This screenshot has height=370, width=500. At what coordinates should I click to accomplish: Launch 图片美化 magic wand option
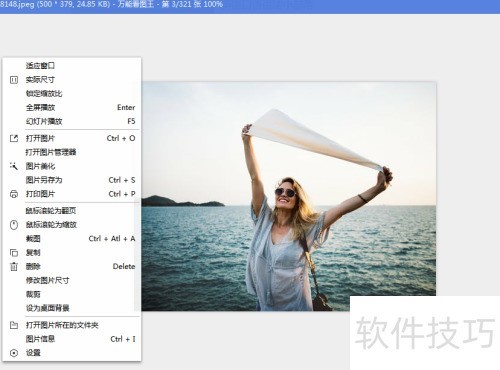pyautogui.click(x=71, y=166)
